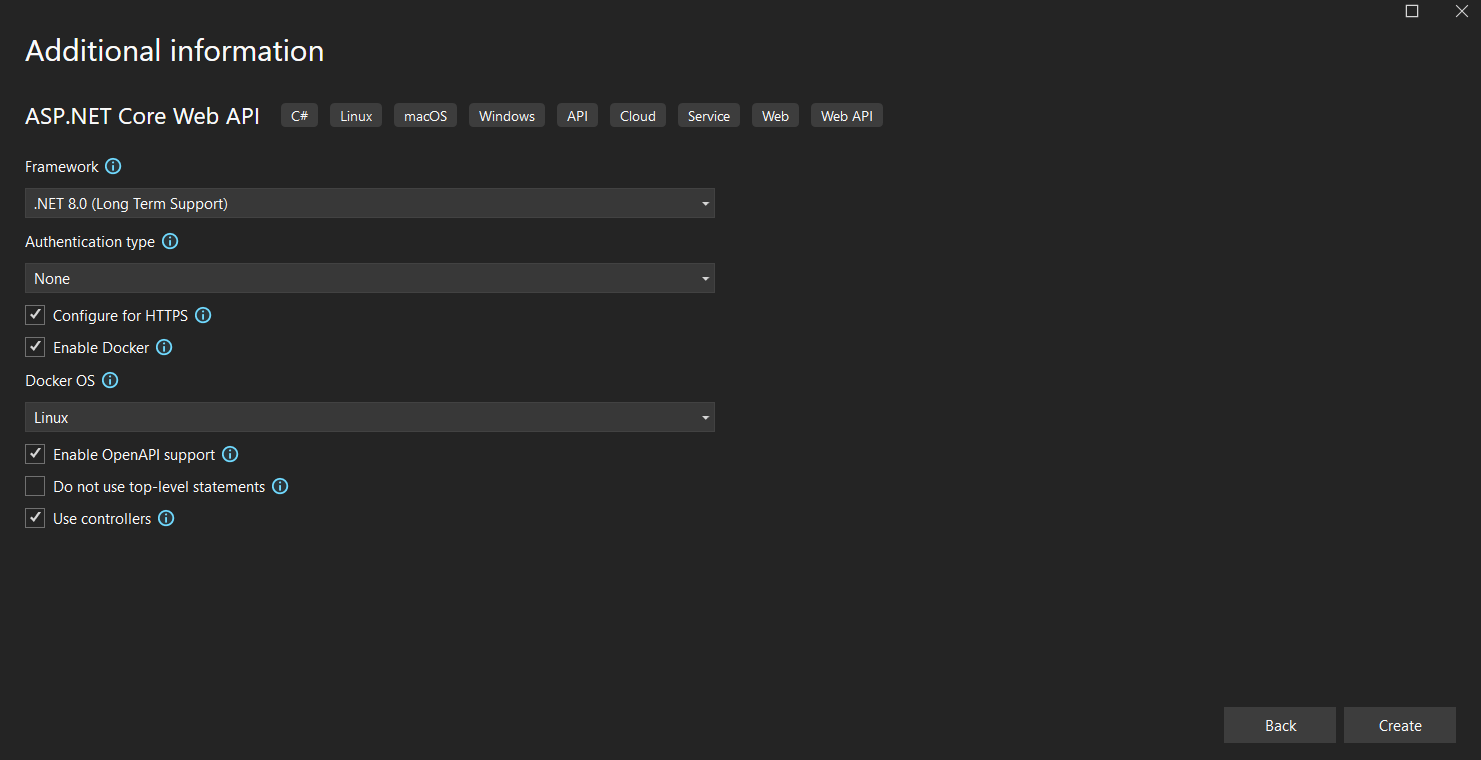Viewport: 1481px width, 760px height.
Task: Click the Docker OS info icon
Action: (110, 380)
